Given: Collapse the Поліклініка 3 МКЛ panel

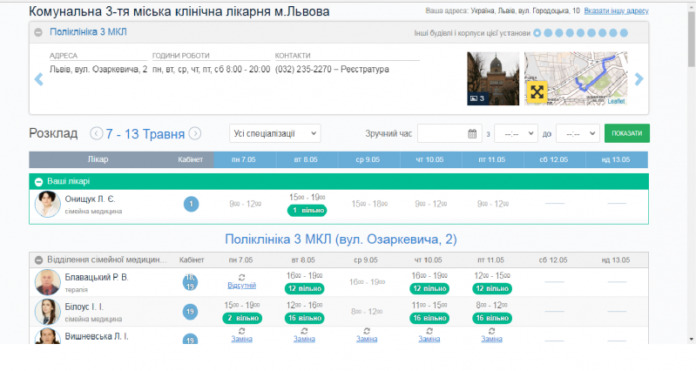Looking at the screenshot, I should pyautogui.click(x=38, y=32).
